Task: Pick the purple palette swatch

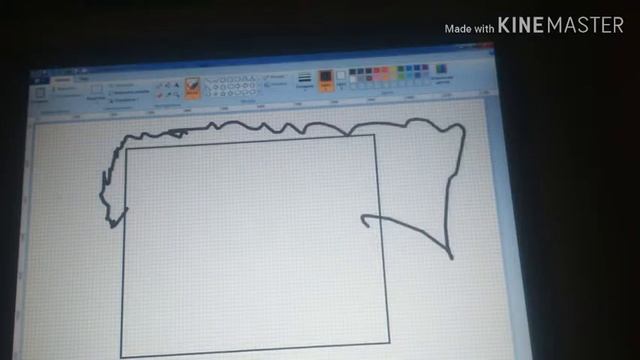Action: pos(425,68)
